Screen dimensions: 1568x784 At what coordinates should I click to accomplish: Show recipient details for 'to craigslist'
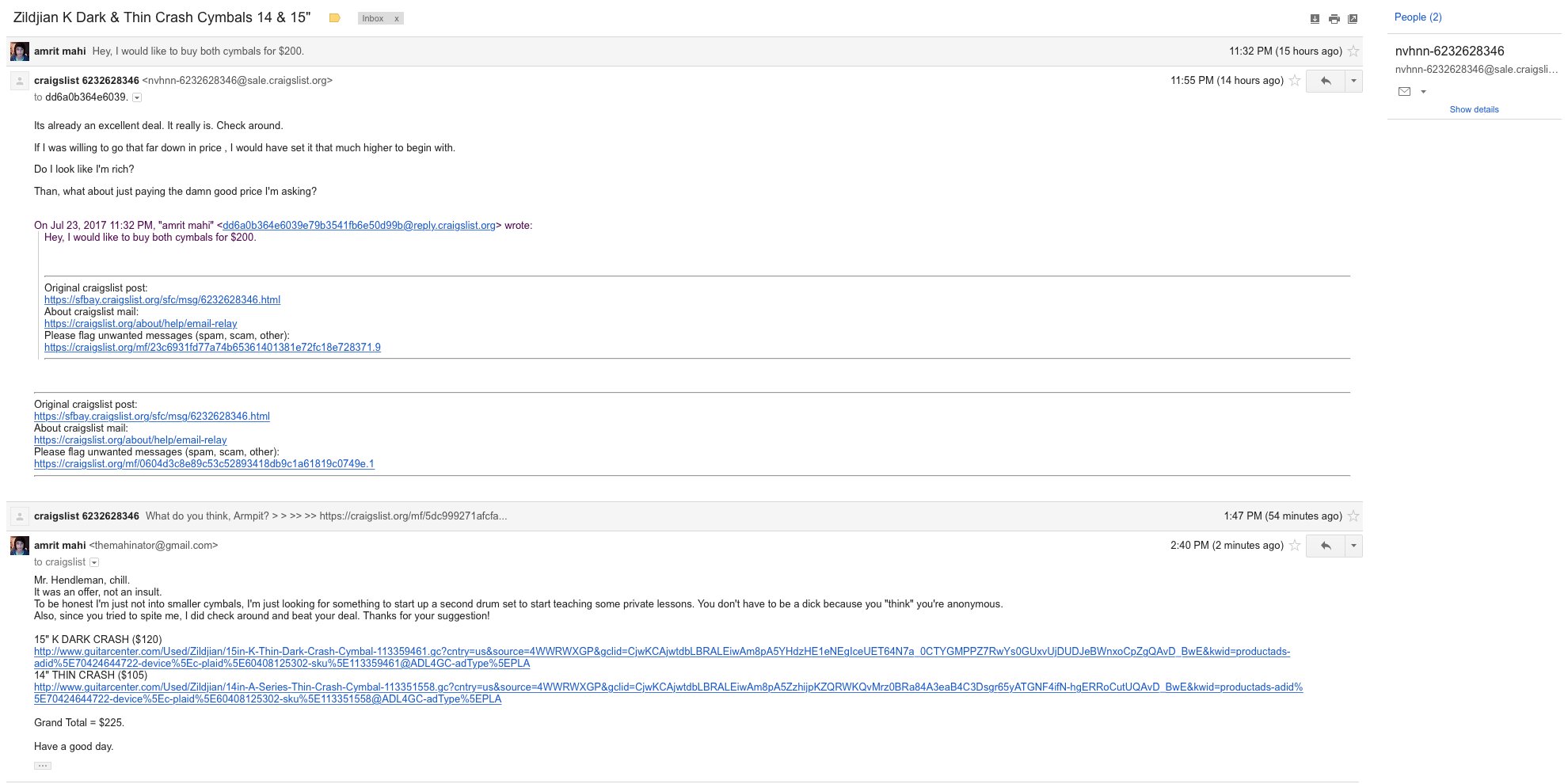94,562
